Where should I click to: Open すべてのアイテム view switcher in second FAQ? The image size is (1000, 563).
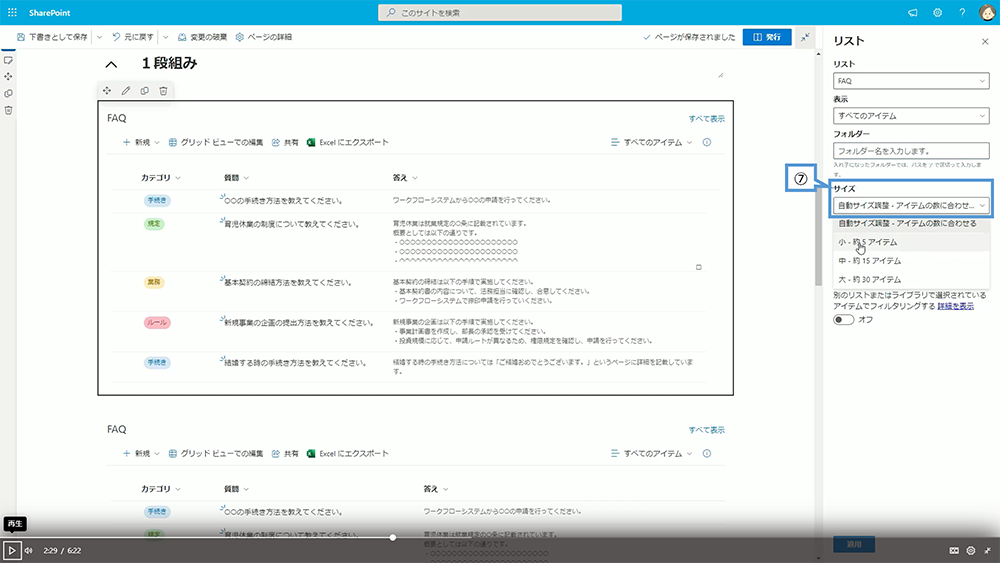651,453
